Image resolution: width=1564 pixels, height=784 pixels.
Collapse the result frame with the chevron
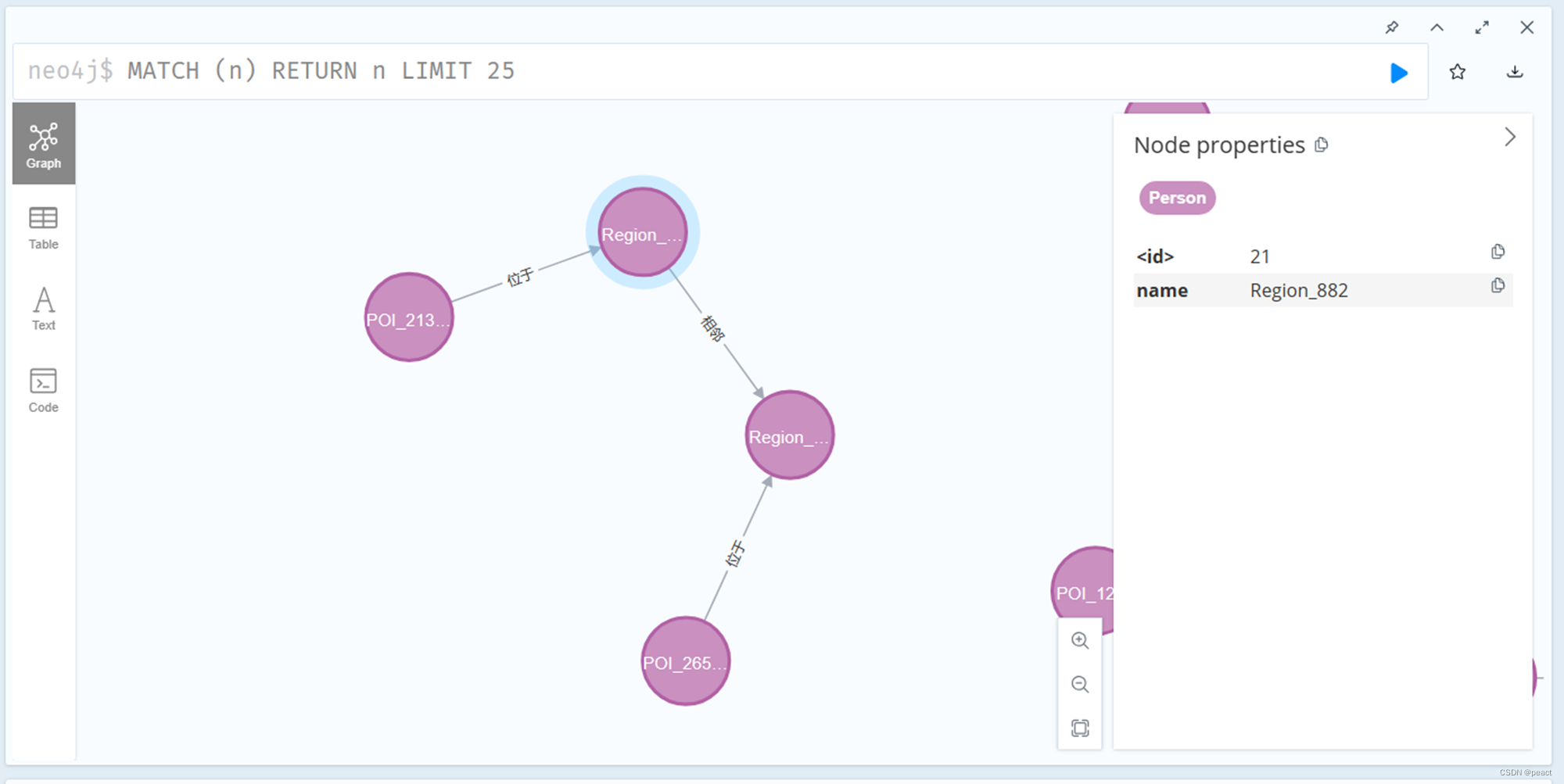click(x=1437, y=27)
